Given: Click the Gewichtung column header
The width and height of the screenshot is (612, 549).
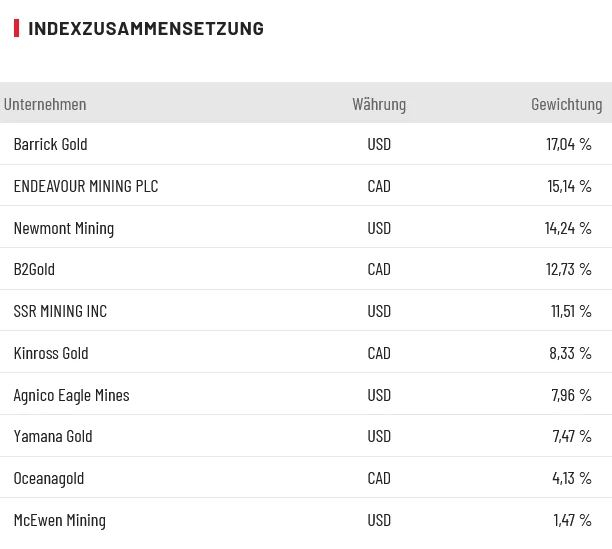Looking at the screenshot, I should 566,104.
